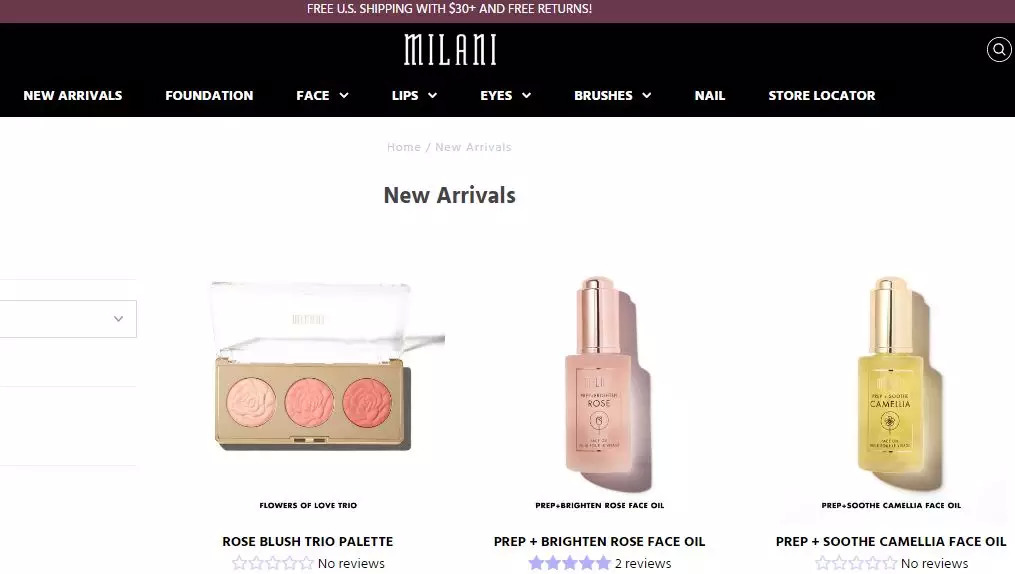View the 2 reviews for Rose Face Oil
The height and width of the screenshot is (574, 1015).
(643, 564)
